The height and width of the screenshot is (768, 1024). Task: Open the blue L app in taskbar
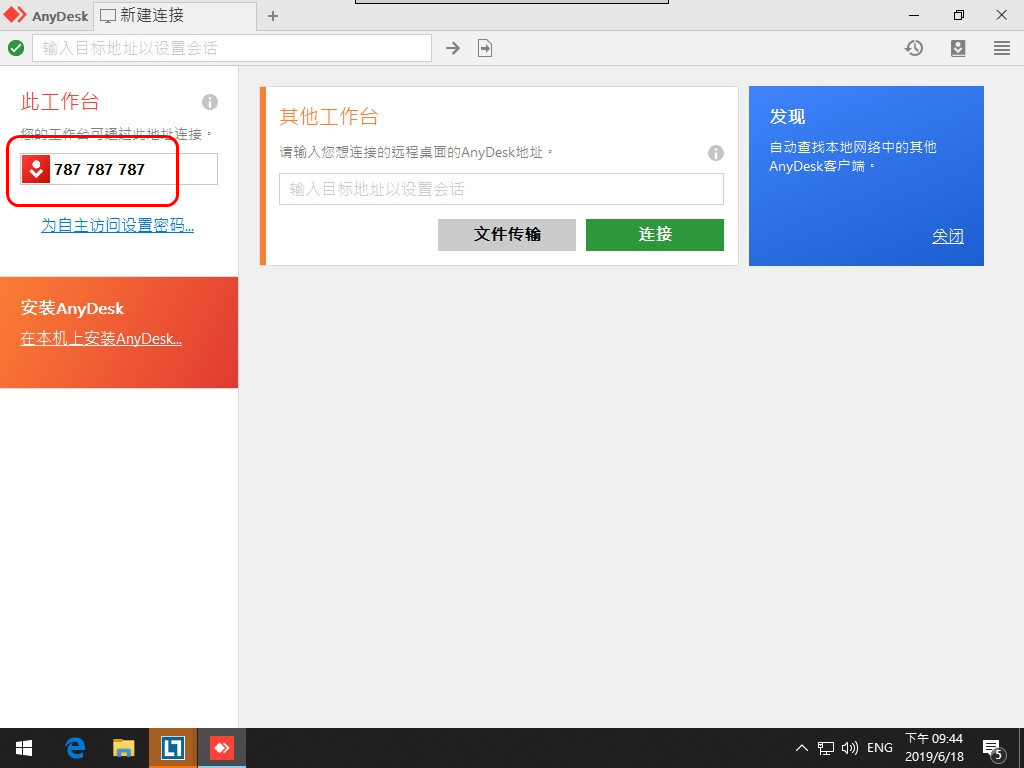click(x=172, y=748)
